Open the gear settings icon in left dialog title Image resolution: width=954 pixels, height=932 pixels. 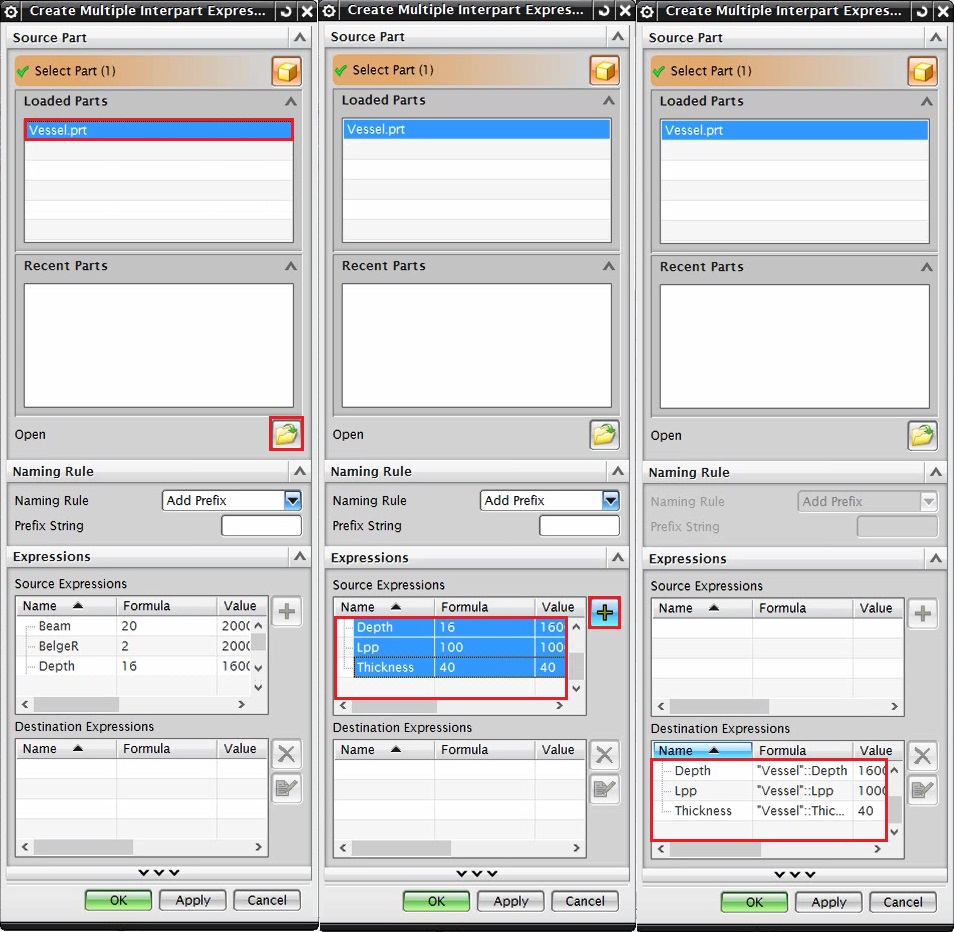tap(11, 12)
